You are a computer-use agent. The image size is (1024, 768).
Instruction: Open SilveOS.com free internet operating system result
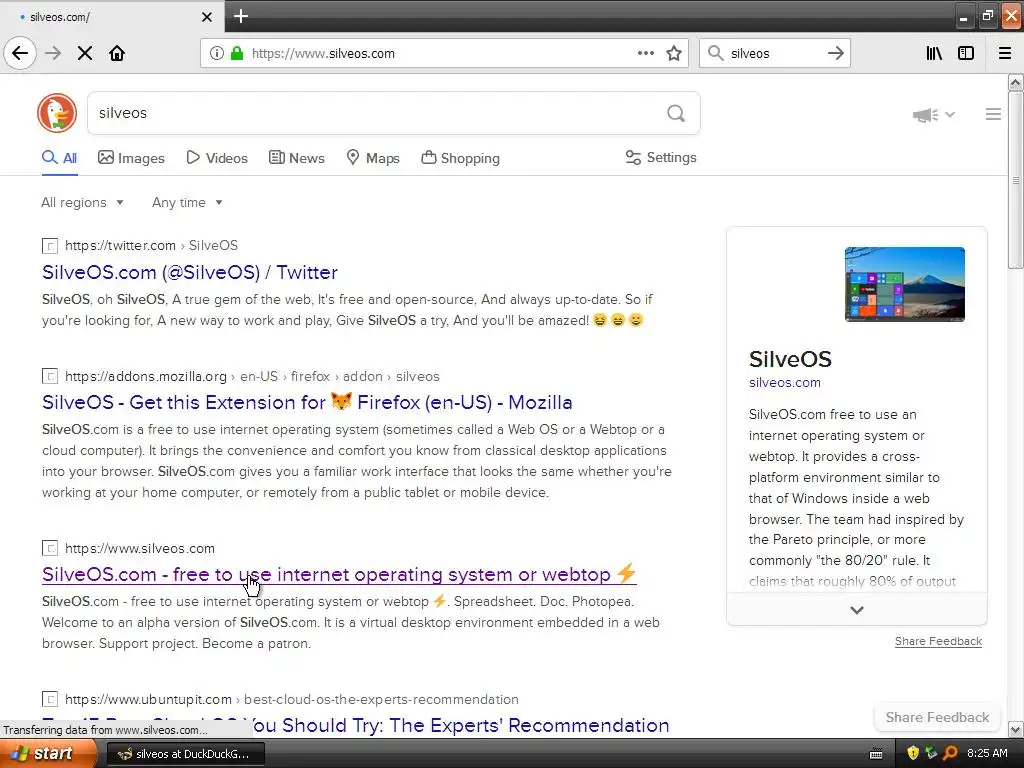339,573
